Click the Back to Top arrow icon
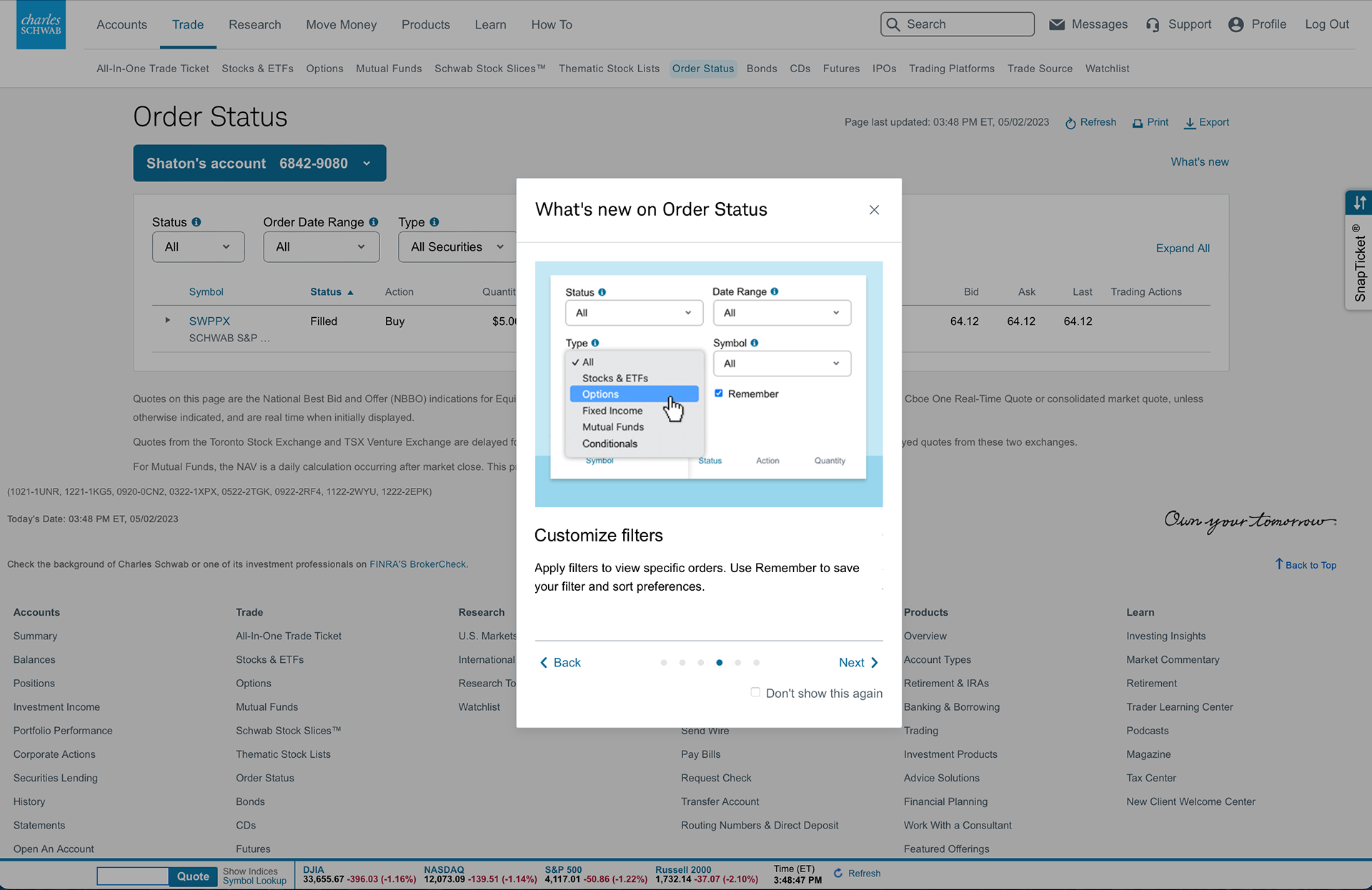 tap(1279, 564)
